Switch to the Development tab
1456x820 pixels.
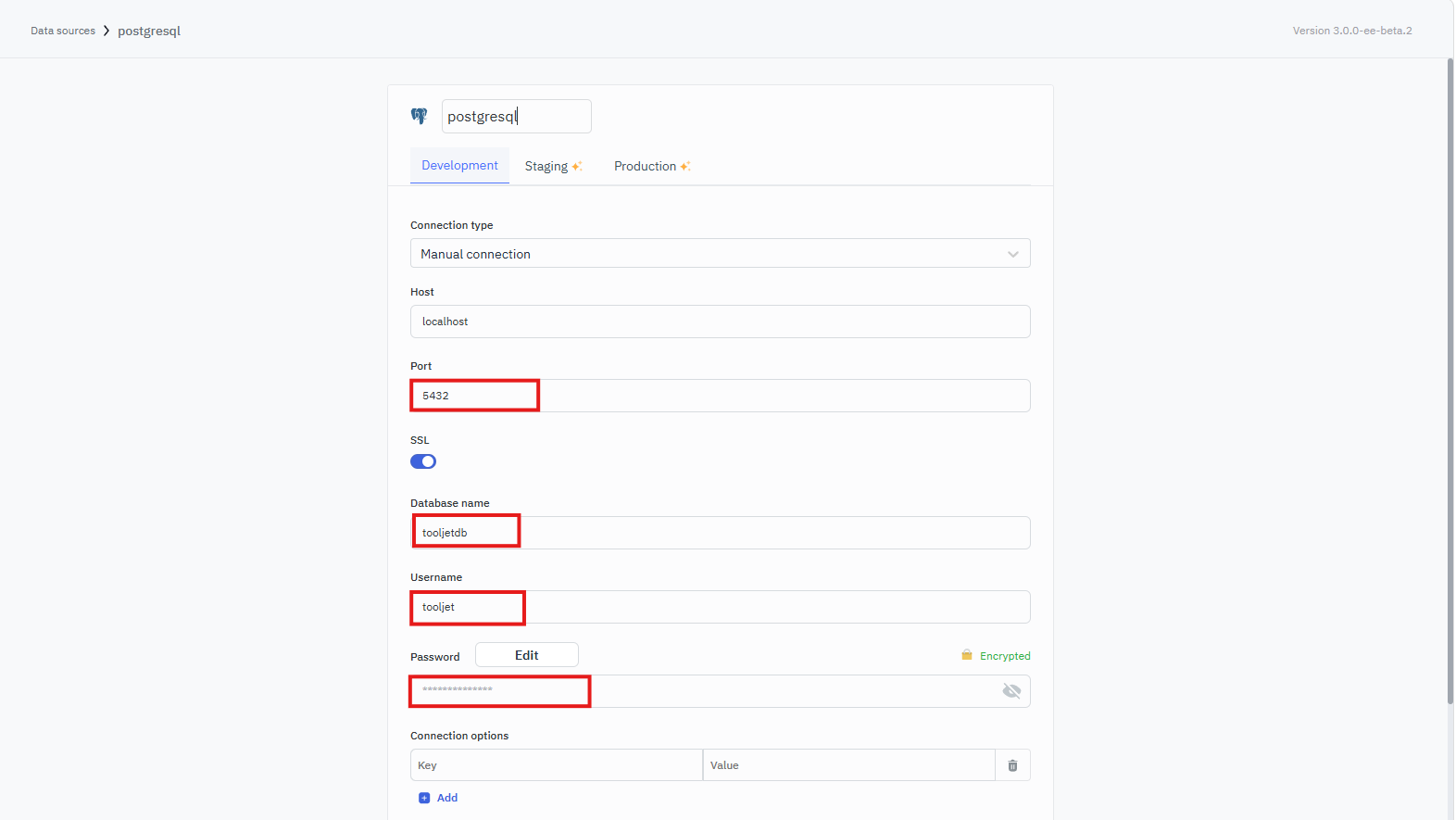click(459, 165)
